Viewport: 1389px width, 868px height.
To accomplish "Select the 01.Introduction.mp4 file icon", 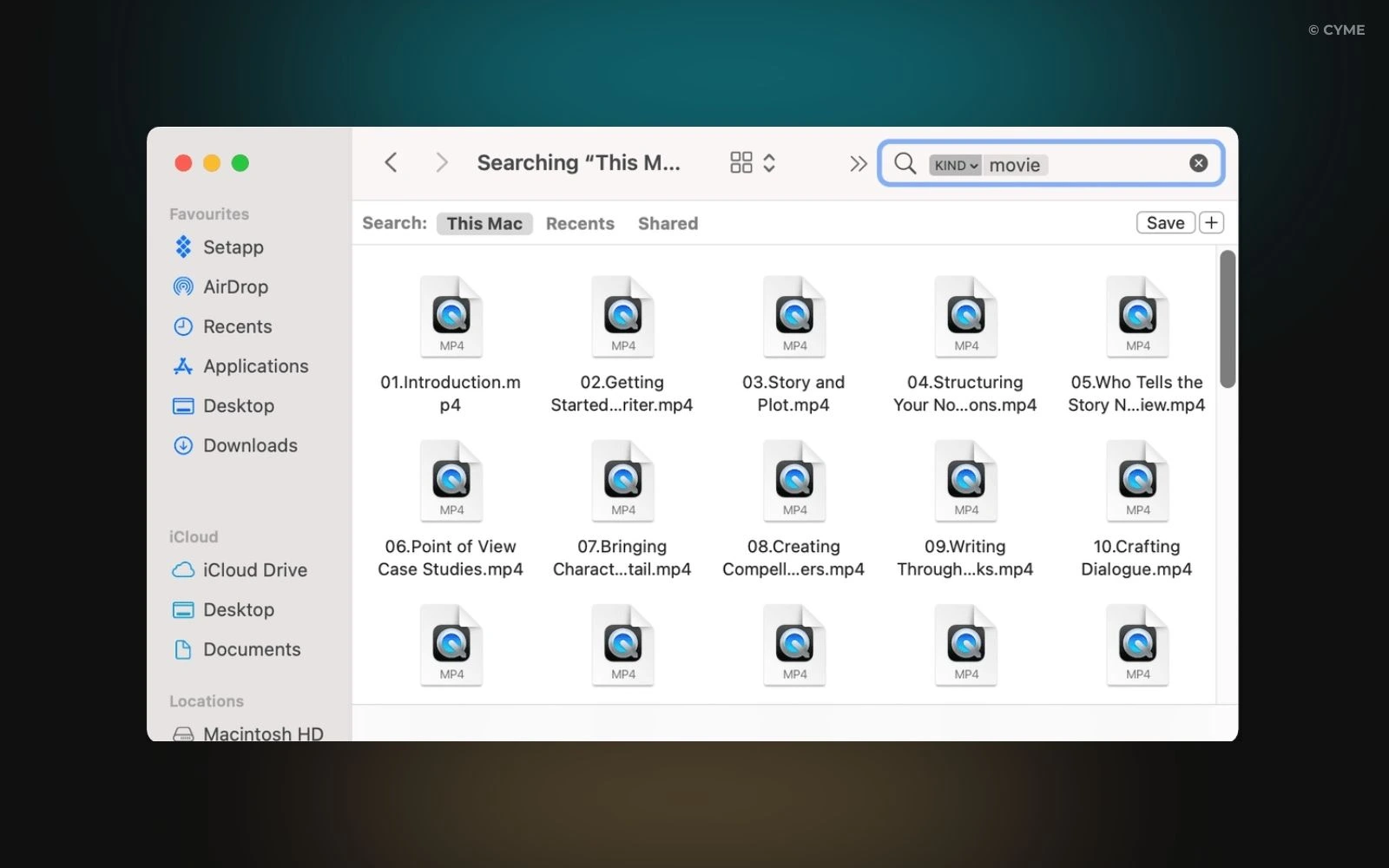I will 451,317.
